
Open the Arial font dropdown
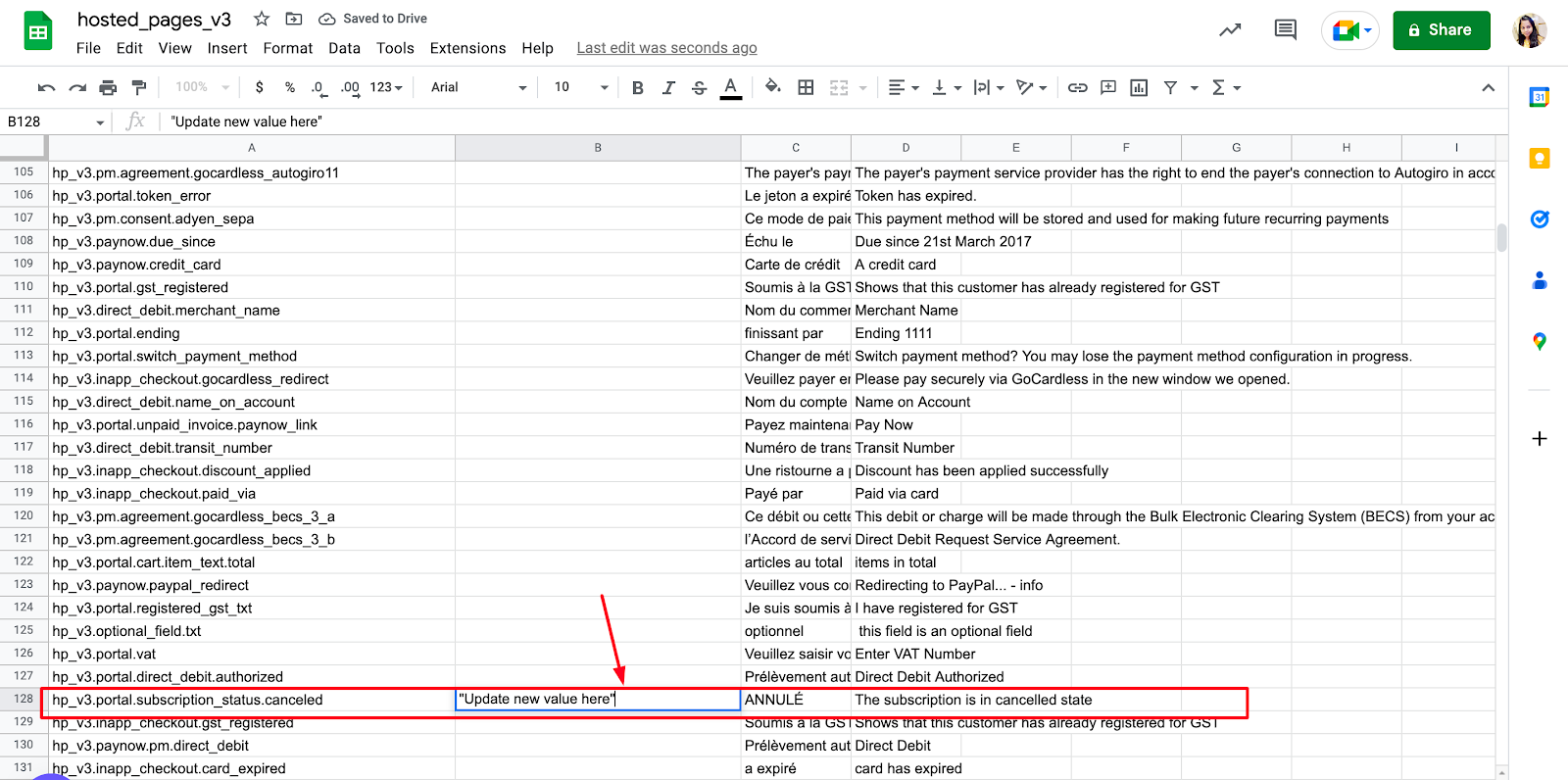[478, 88]
